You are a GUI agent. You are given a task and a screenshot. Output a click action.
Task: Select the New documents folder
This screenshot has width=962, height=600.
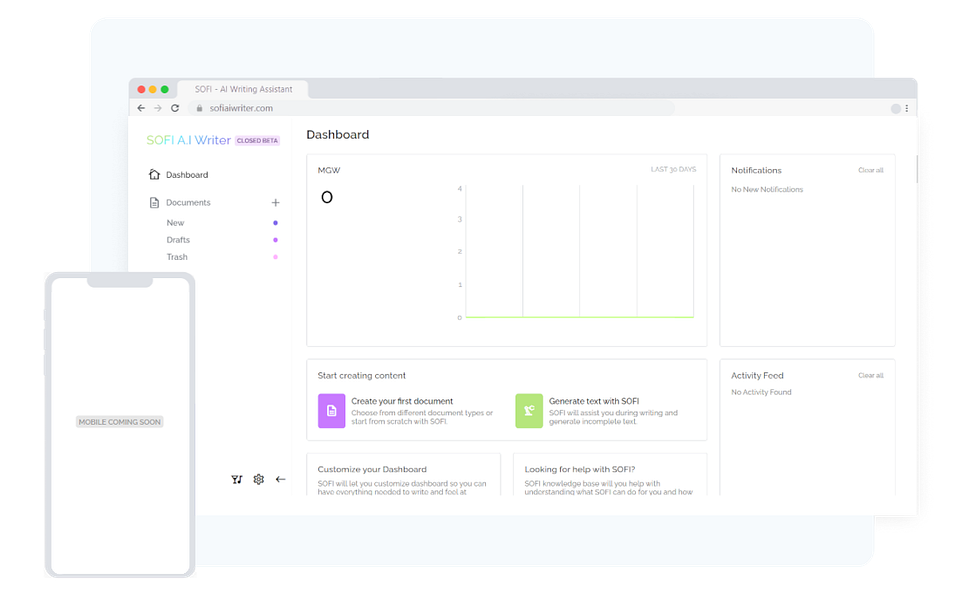(x=175, y=223)
